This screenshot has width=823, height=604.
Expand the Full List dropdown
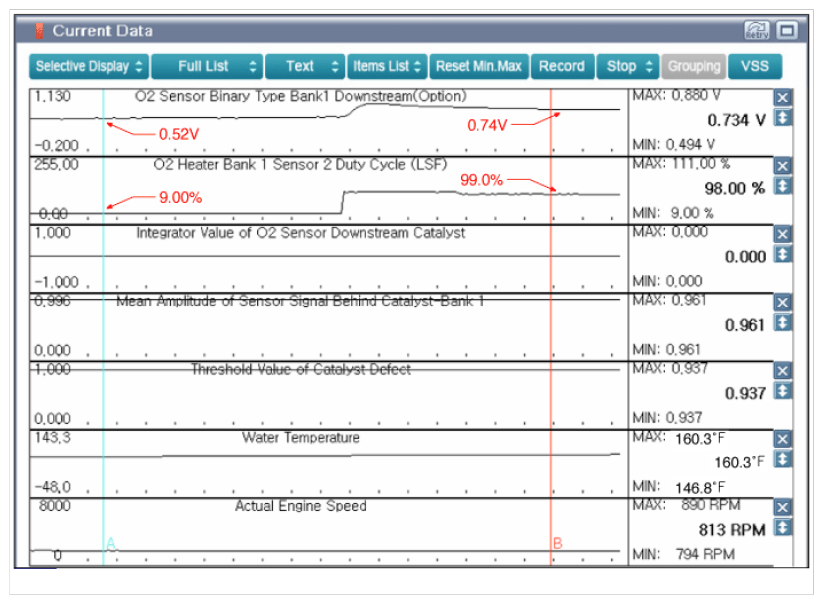(207, 66)
